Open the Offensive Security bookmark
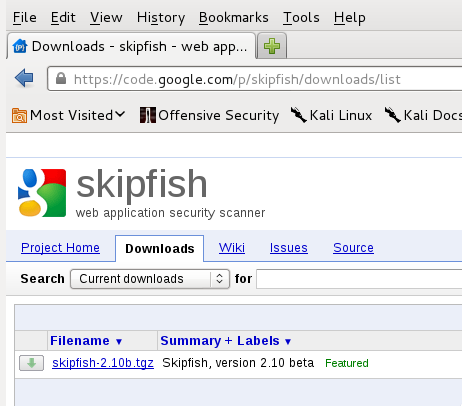The height and width of the screenshot is (406, 462). (209, 115)
